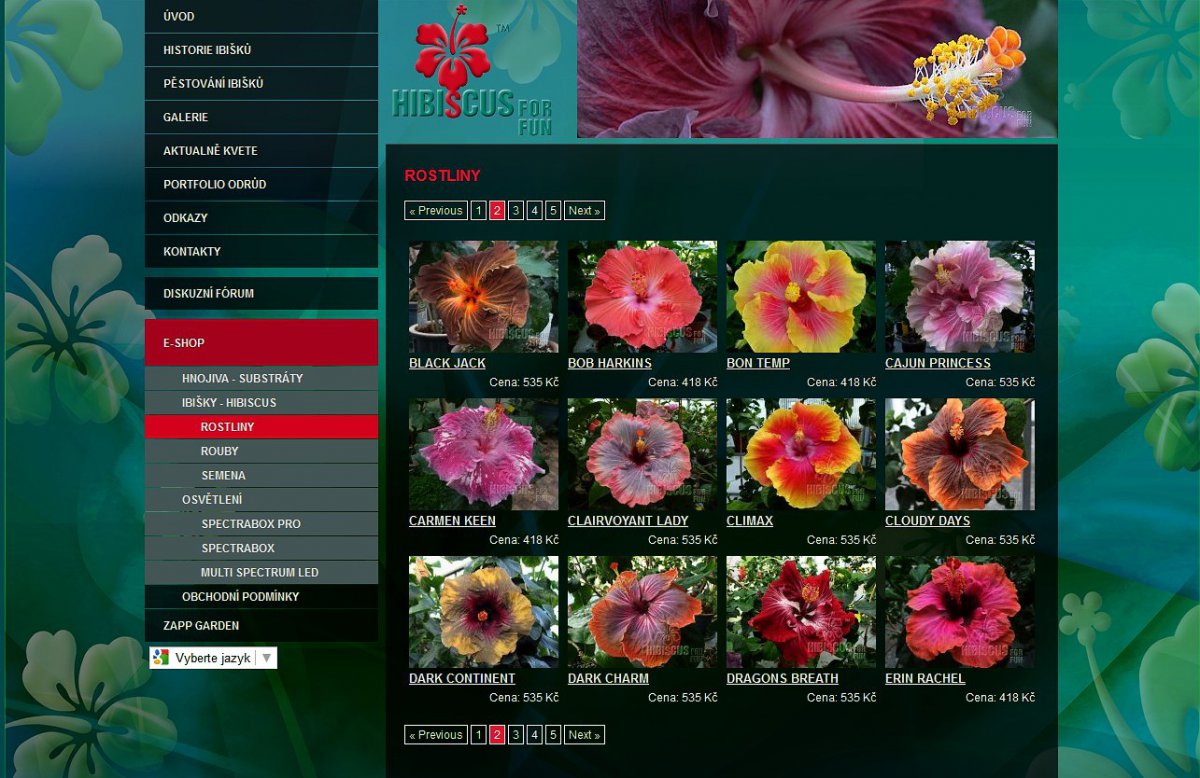Open IBIŠKY - HIBISCUS category
Screen dimensions: 1200x778
[261, 403]
